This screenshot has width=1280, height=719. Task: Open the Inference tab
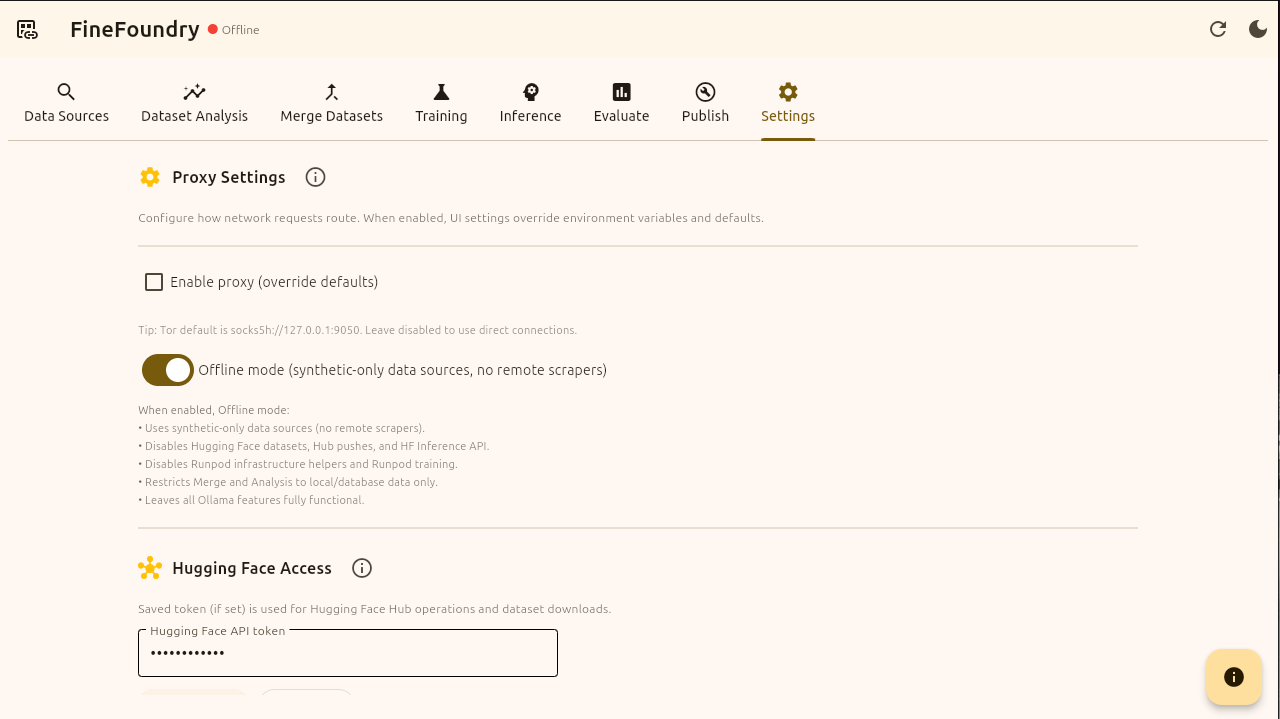coord(531,104)
